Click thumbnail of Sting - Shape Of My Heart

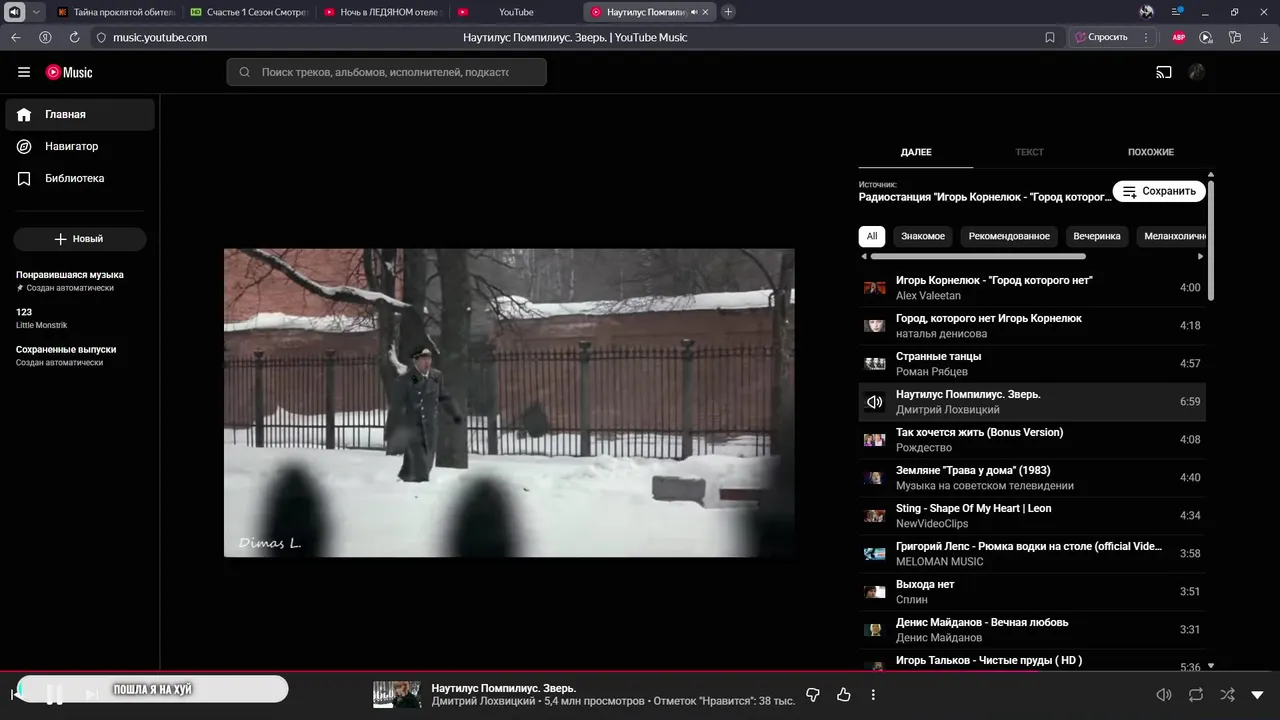pos(875,516)
